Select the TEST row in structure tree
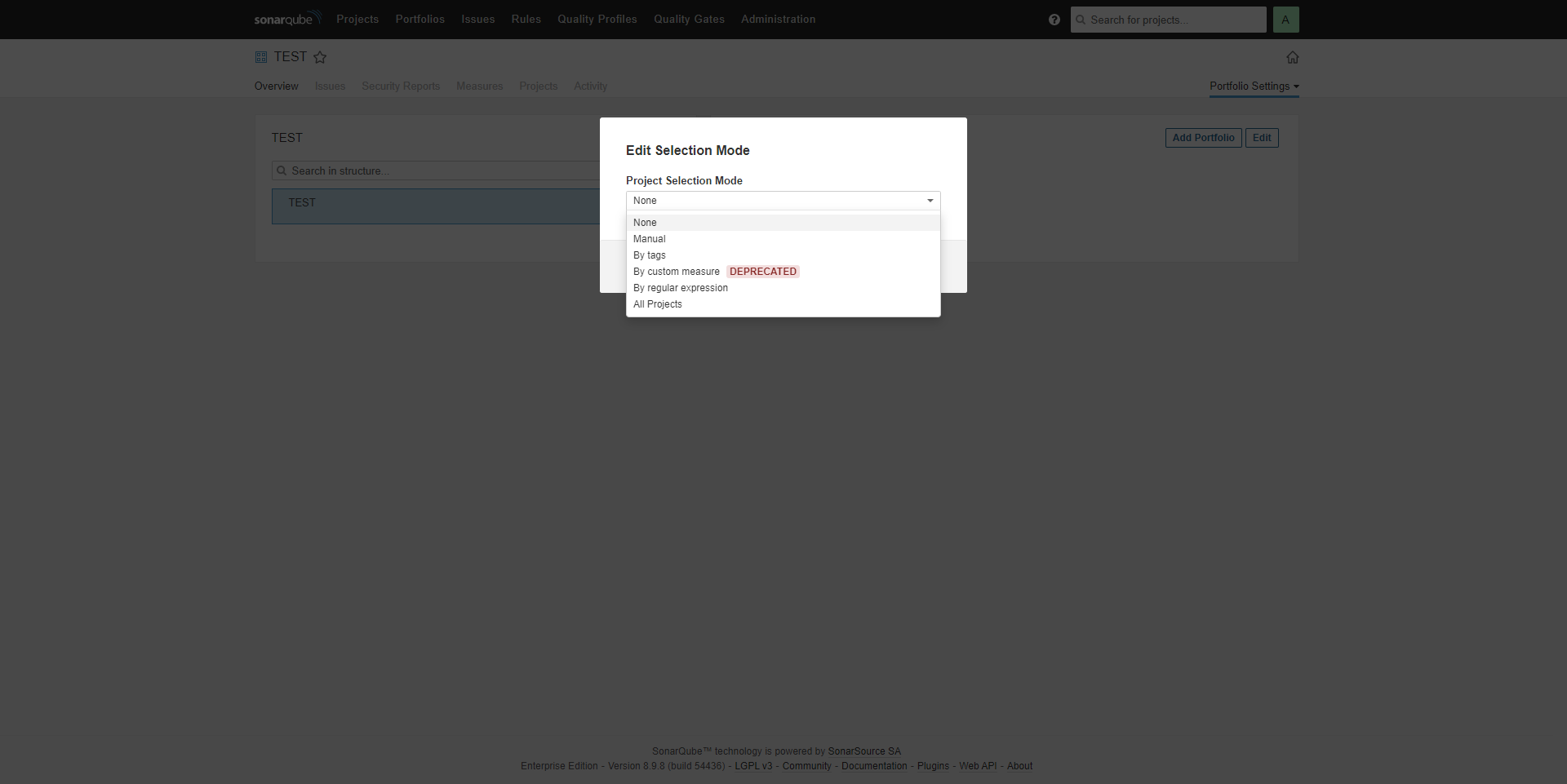The image size is (1567, 784). point(436,206)
